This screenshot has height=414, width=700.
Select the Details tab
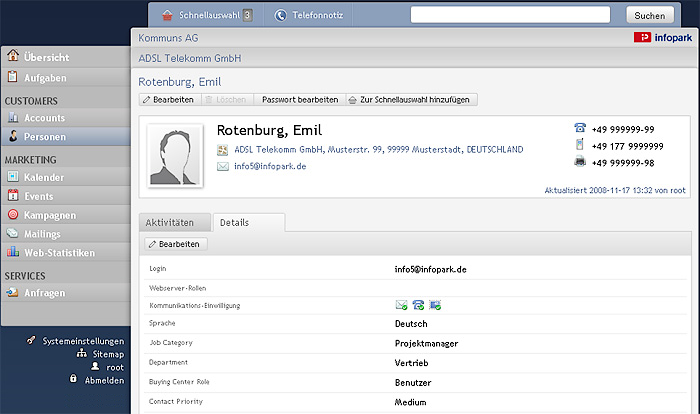pyautogui.click(x=249, y=222)
